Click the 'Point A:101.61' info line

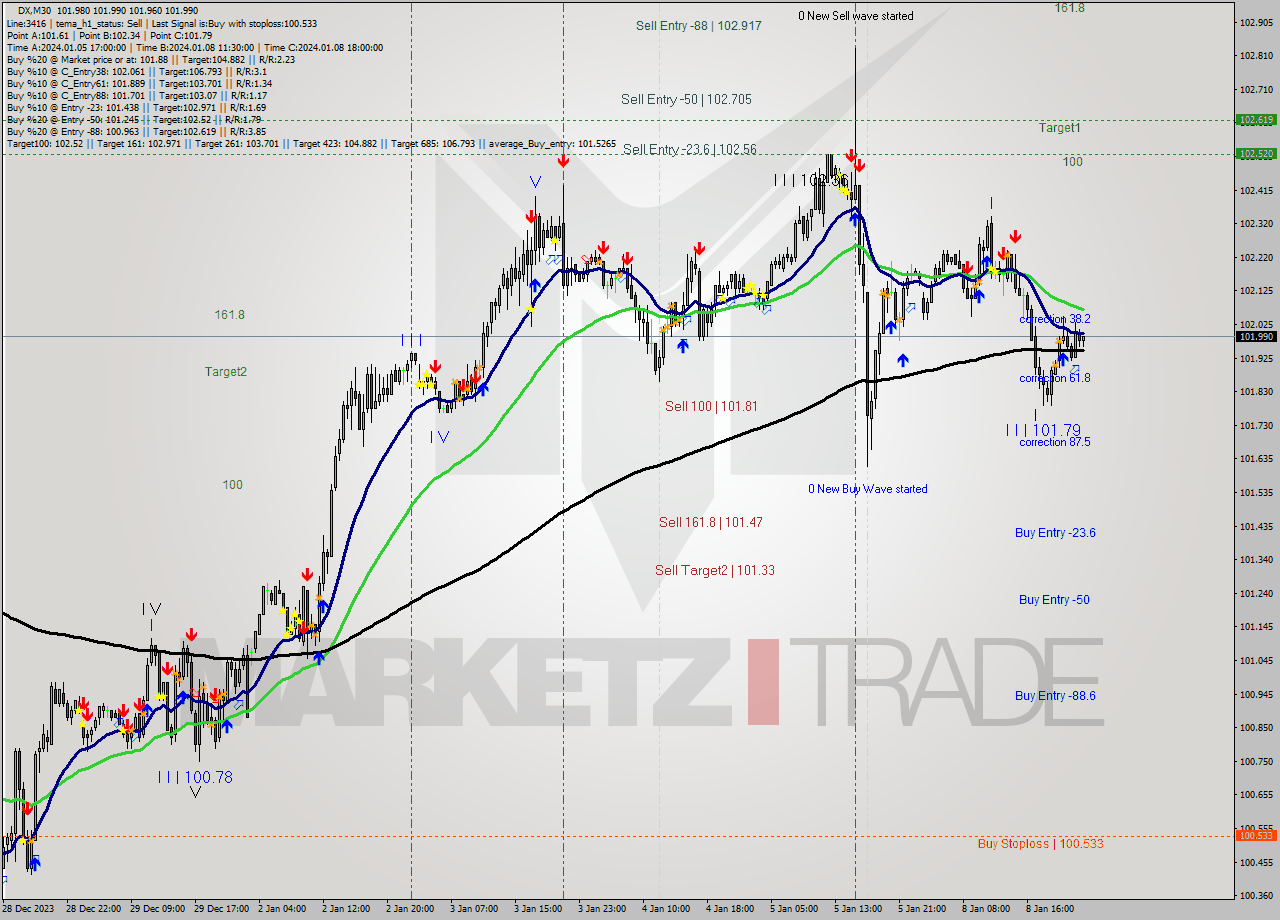[109, 35]
